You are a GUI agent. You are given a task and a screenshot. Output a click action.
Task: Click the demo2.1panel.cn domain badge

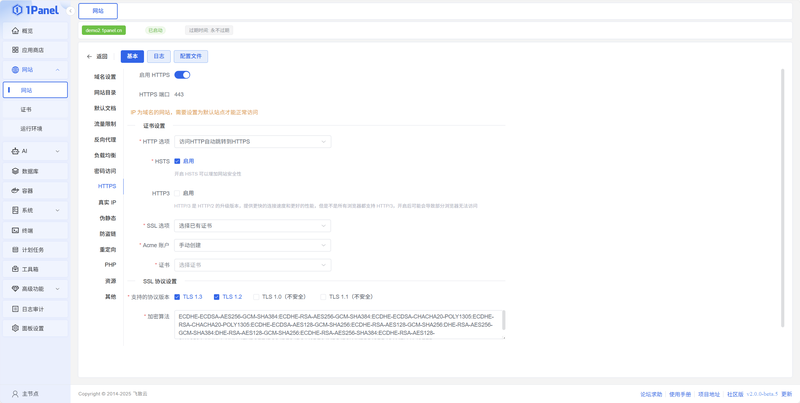pos(104,31)
